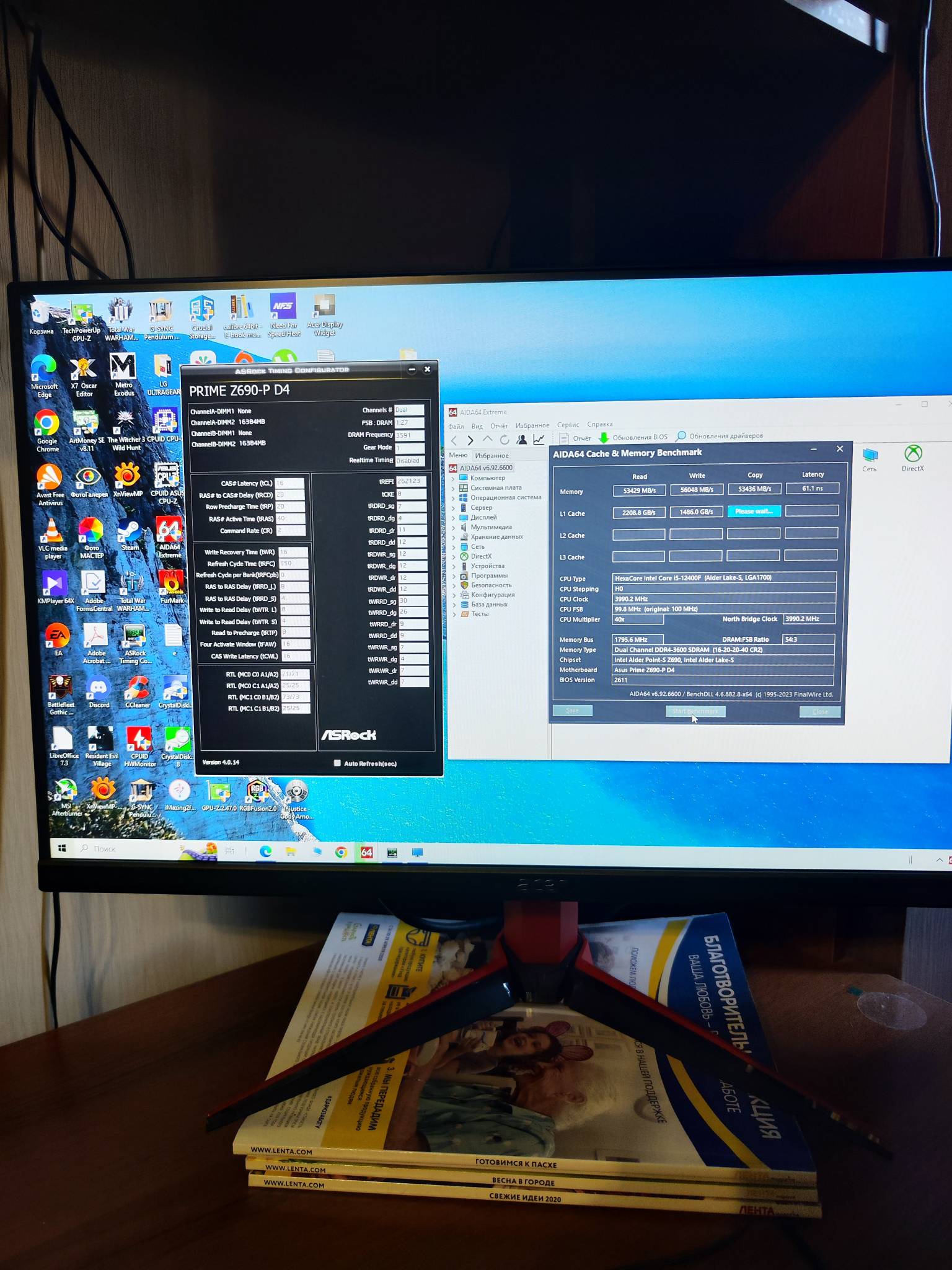Open the Вид menu in AIDA64

pos(477,427)
